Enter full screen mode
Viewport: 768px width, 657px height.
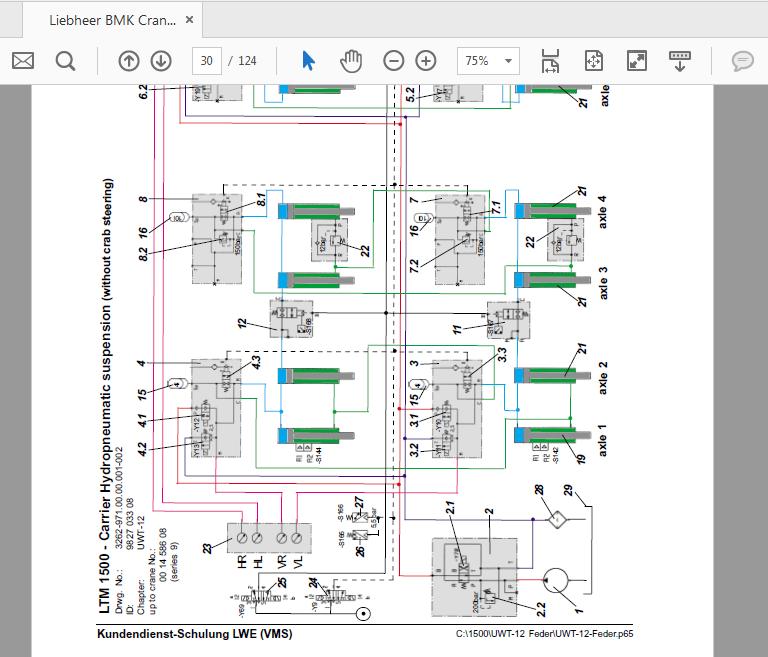pos(636,61)
